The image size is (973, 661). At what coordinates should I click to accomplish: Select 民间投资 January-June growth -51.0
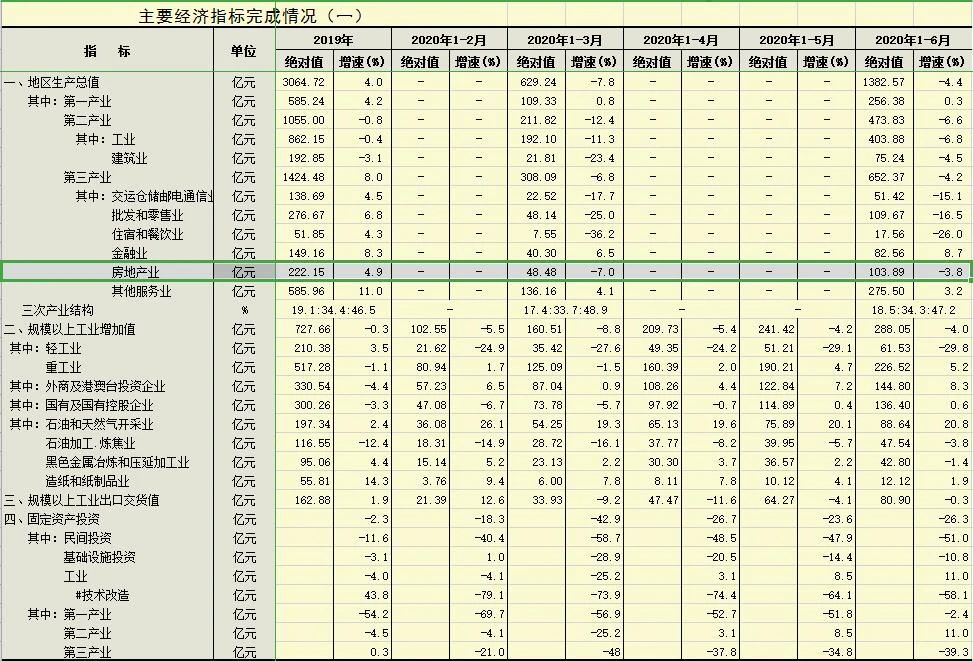[x=953, y=538]
